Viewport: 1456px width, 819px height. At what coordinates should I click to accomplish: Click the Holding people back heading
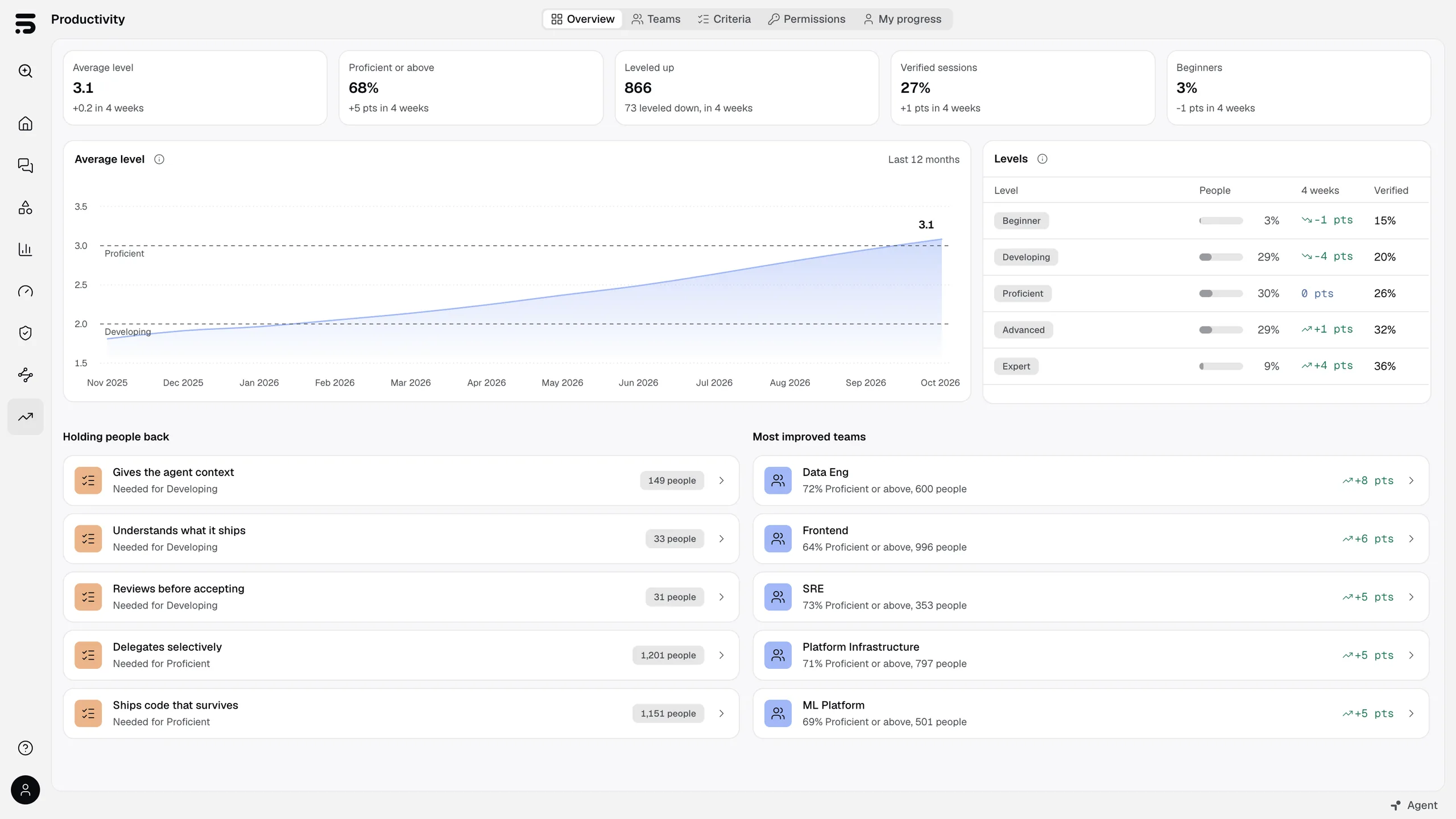click(116, 437)
